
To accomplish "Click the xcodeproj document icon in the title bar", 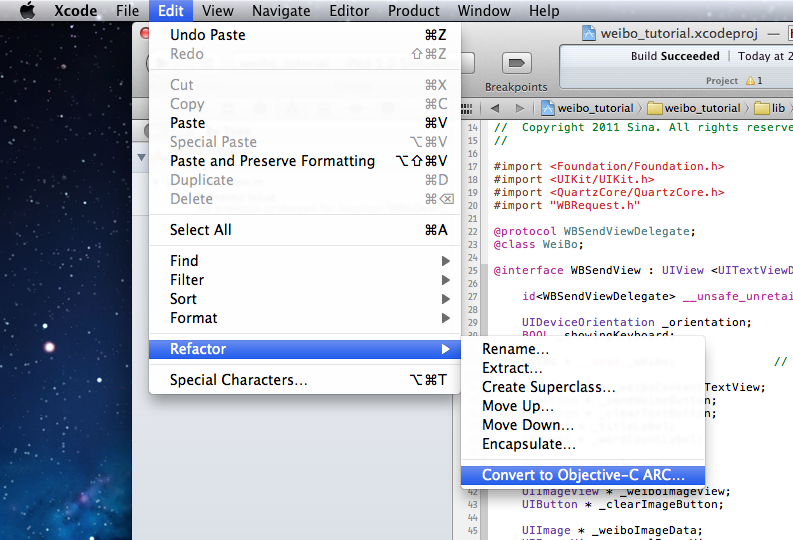I will pyautogui.click(x=588, y=33).
